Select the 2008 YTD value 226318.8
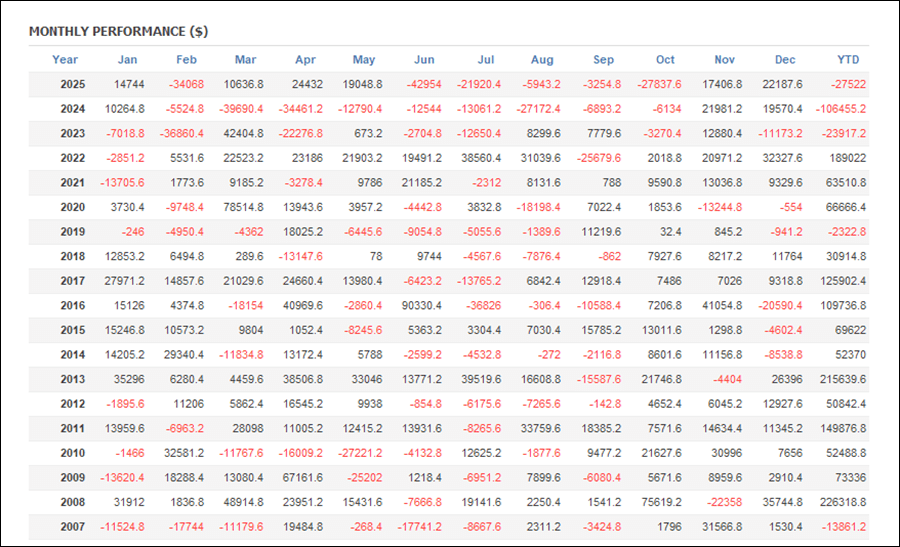The image size is (900, 547). click(x=842, y=502)
